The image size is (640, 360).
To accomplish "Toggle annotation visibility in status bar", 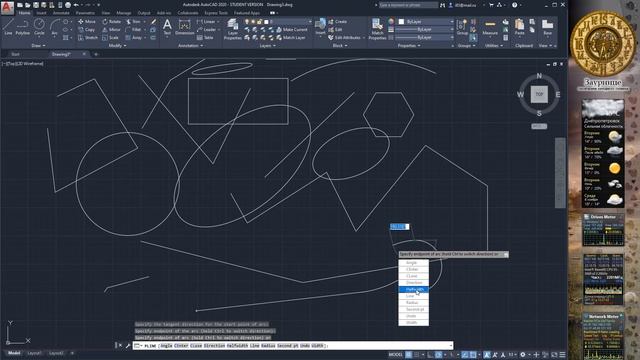I will pyautogui.click(x=487, y=355).
